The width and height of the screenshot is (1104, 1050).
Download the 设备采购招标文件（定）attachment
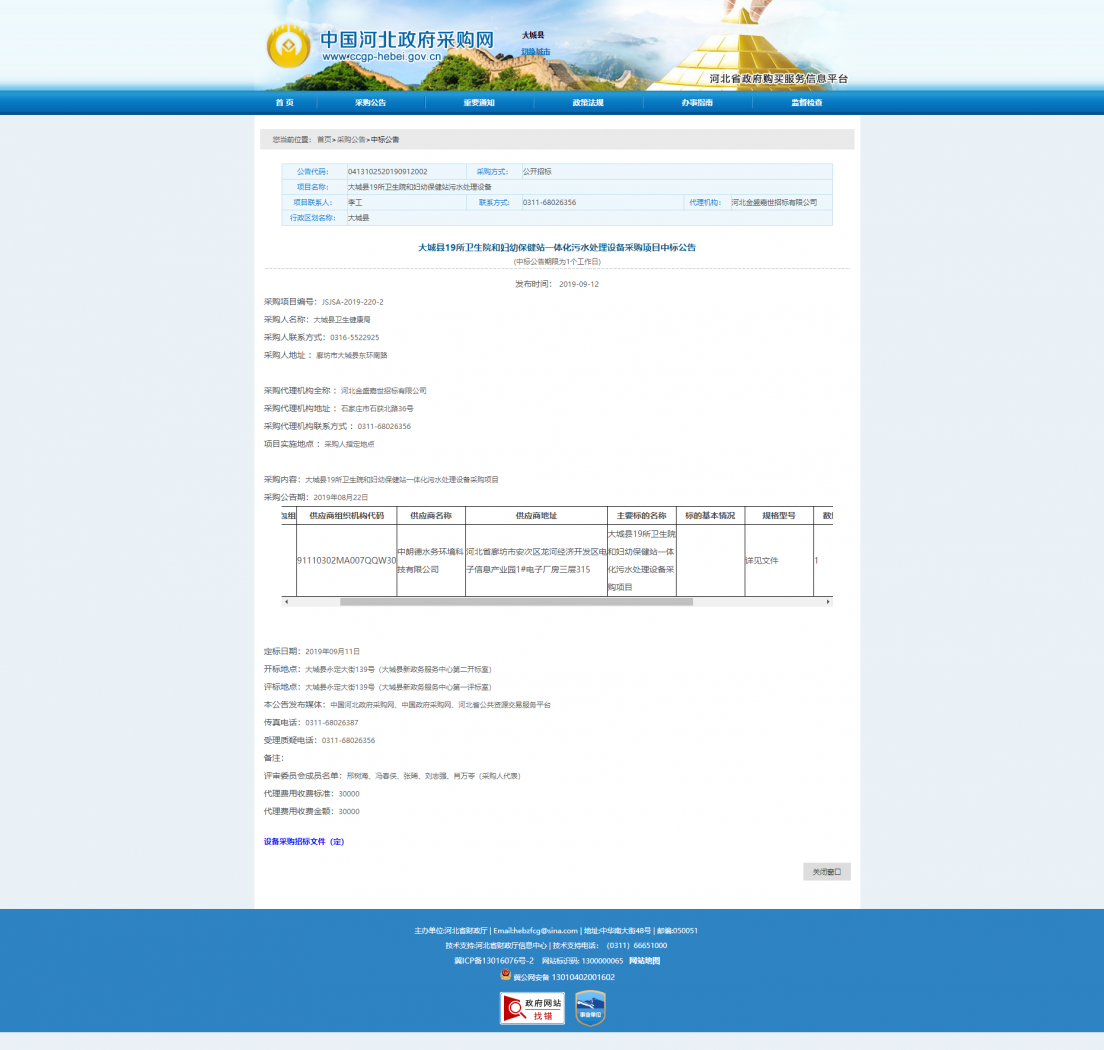click(304, 842)
